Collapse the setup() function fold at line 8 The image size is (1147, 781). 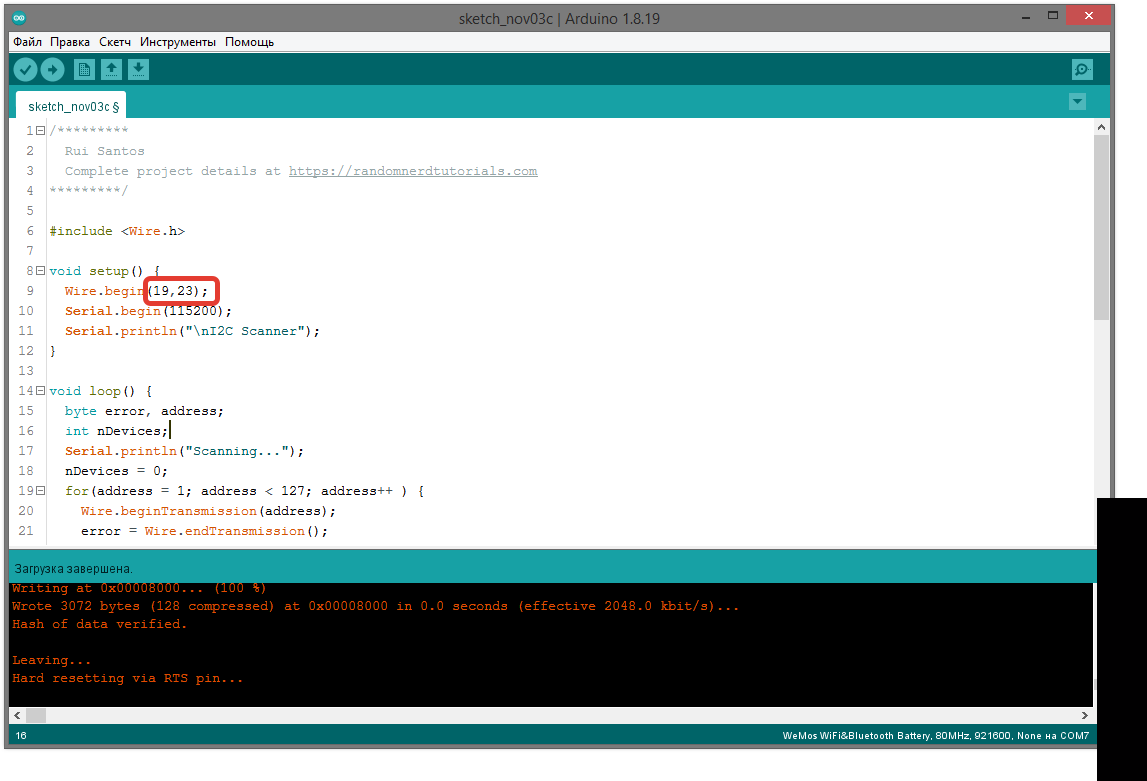(41, 271)
